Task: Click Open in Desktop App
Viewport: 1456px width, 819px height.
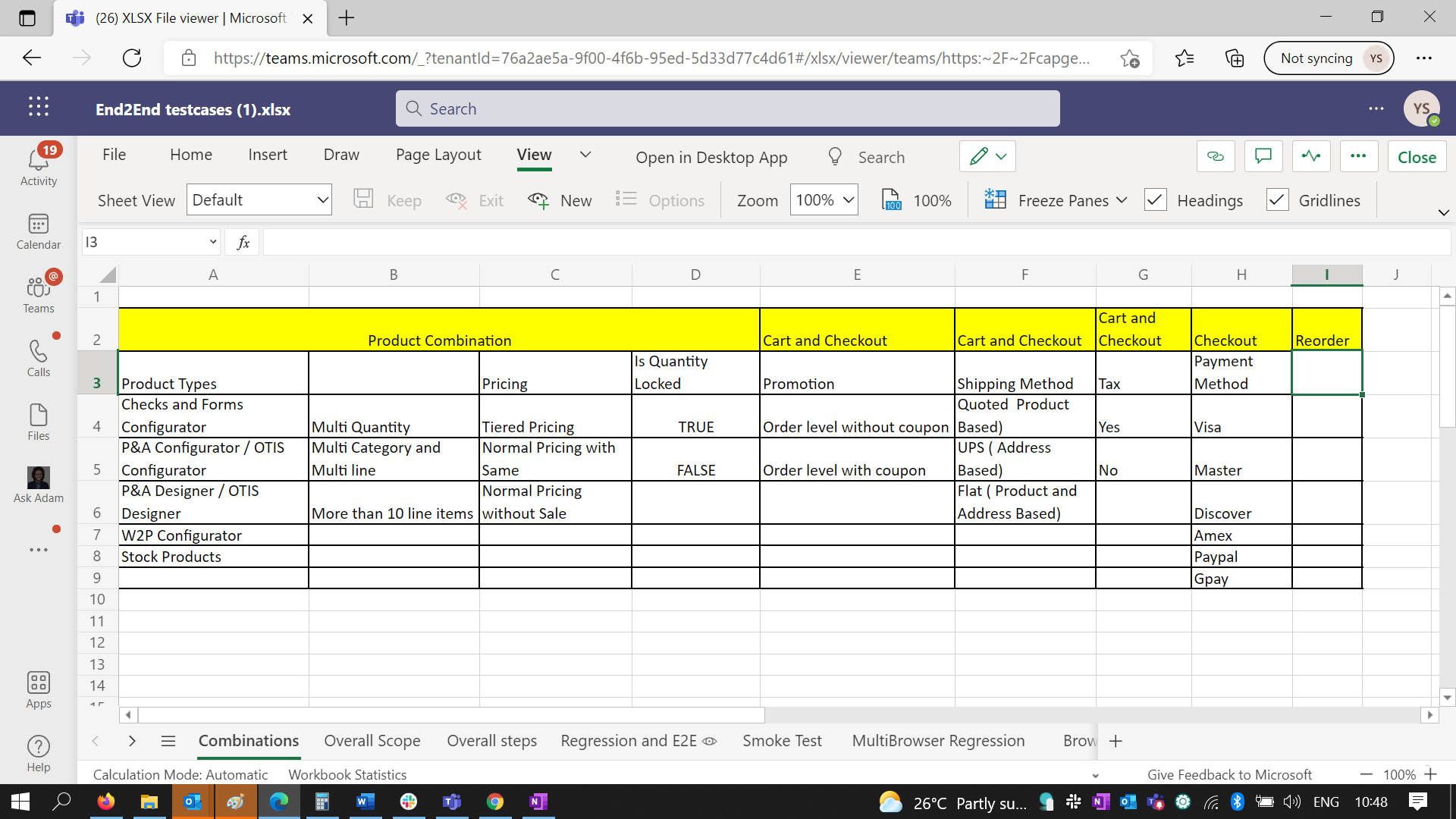Action: pyautogui.click(x=711, y=157)
